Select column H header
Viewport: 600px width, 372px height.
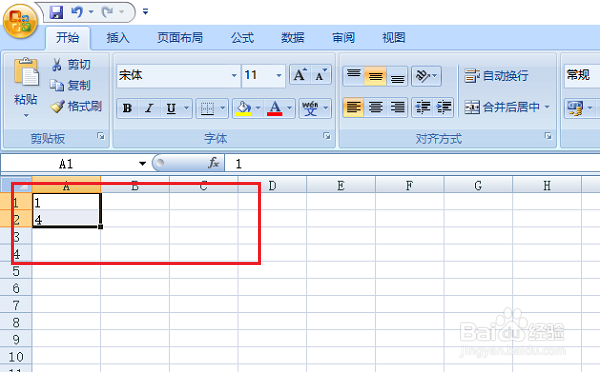[547, 186]
